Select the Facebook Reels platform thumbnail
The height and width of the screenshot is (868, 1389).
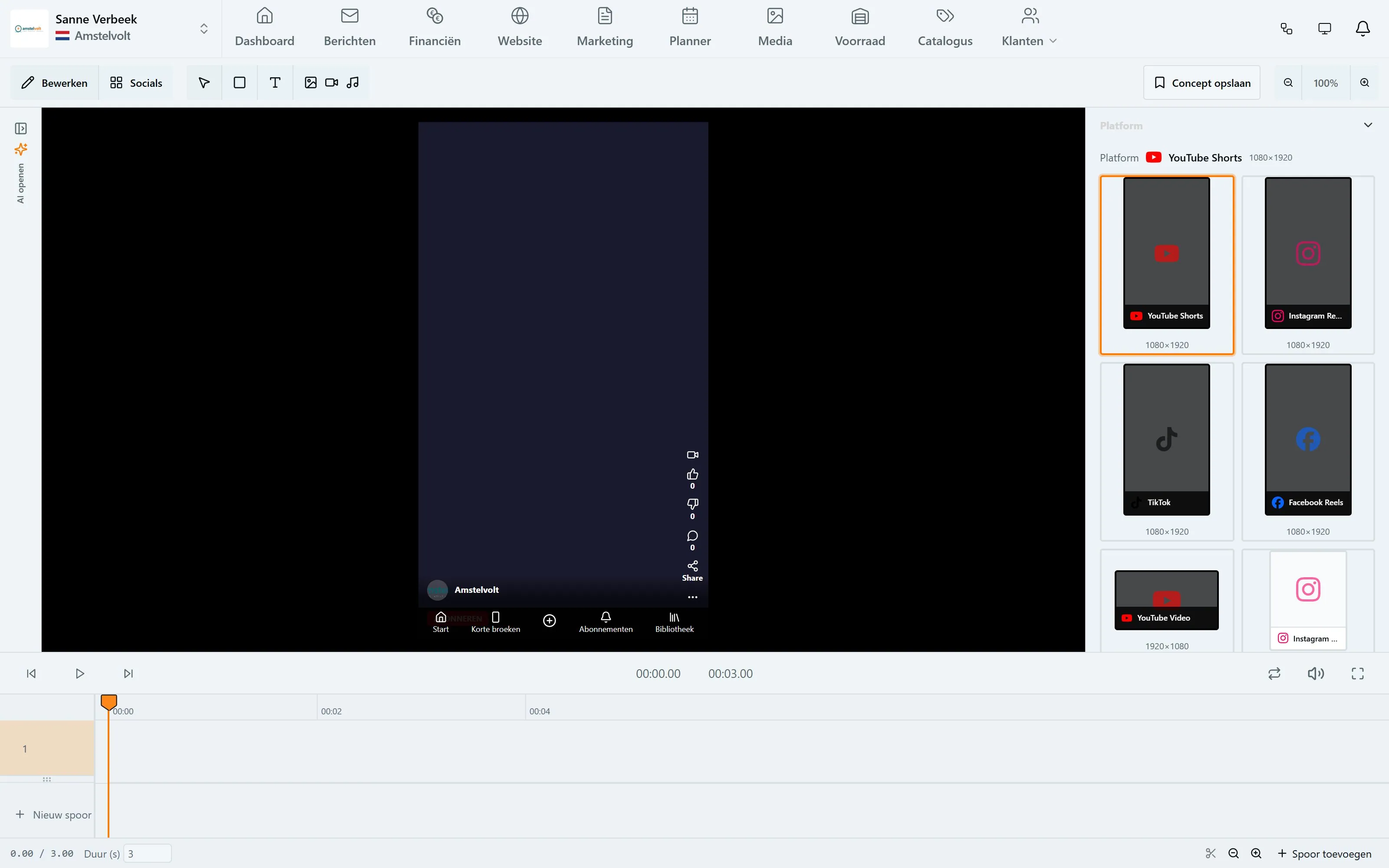pyautogui.click(x=1308, y=451)
